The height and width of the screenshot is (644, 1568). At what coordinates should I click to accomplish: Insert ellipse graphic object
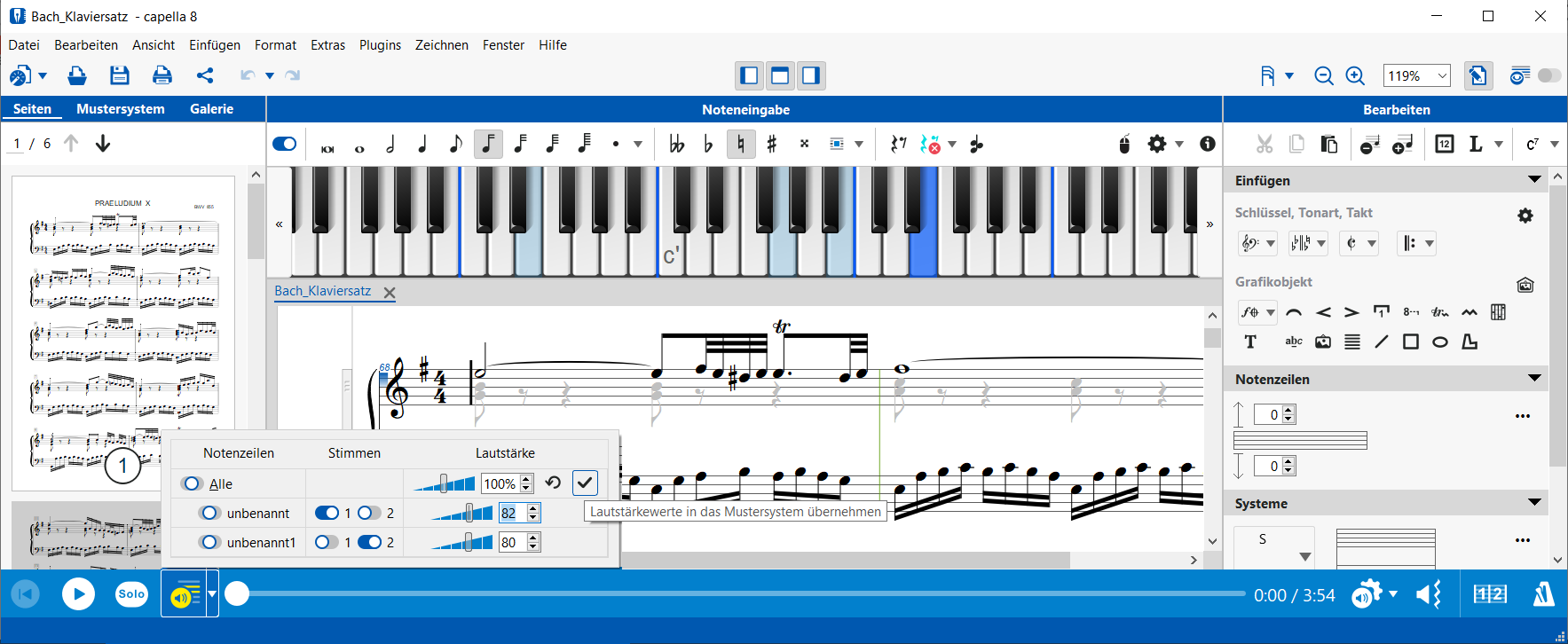click(x=1440, y=342)
